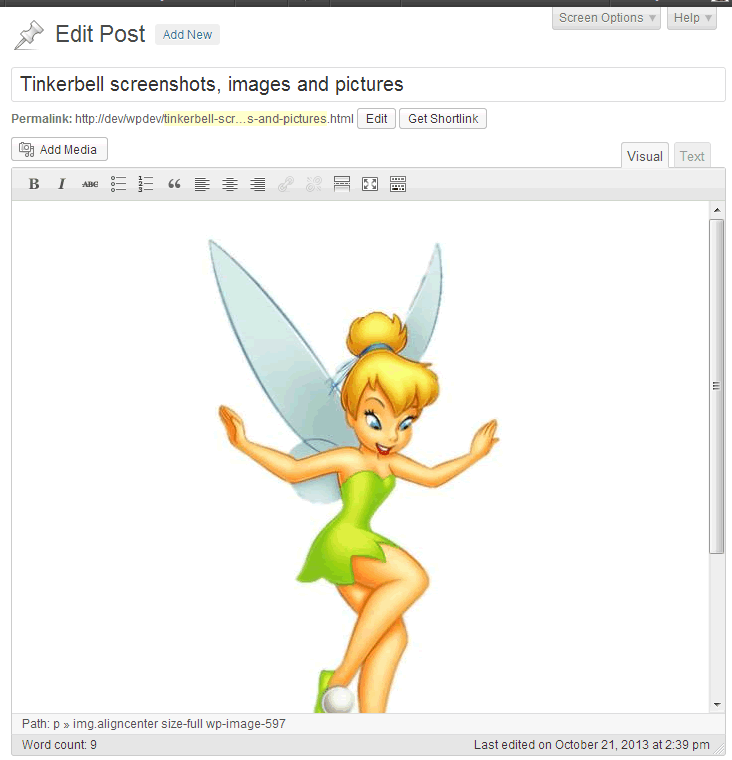Insert a numbered list
The width and height of the screenshot is (732, 760).
point(146,184)
